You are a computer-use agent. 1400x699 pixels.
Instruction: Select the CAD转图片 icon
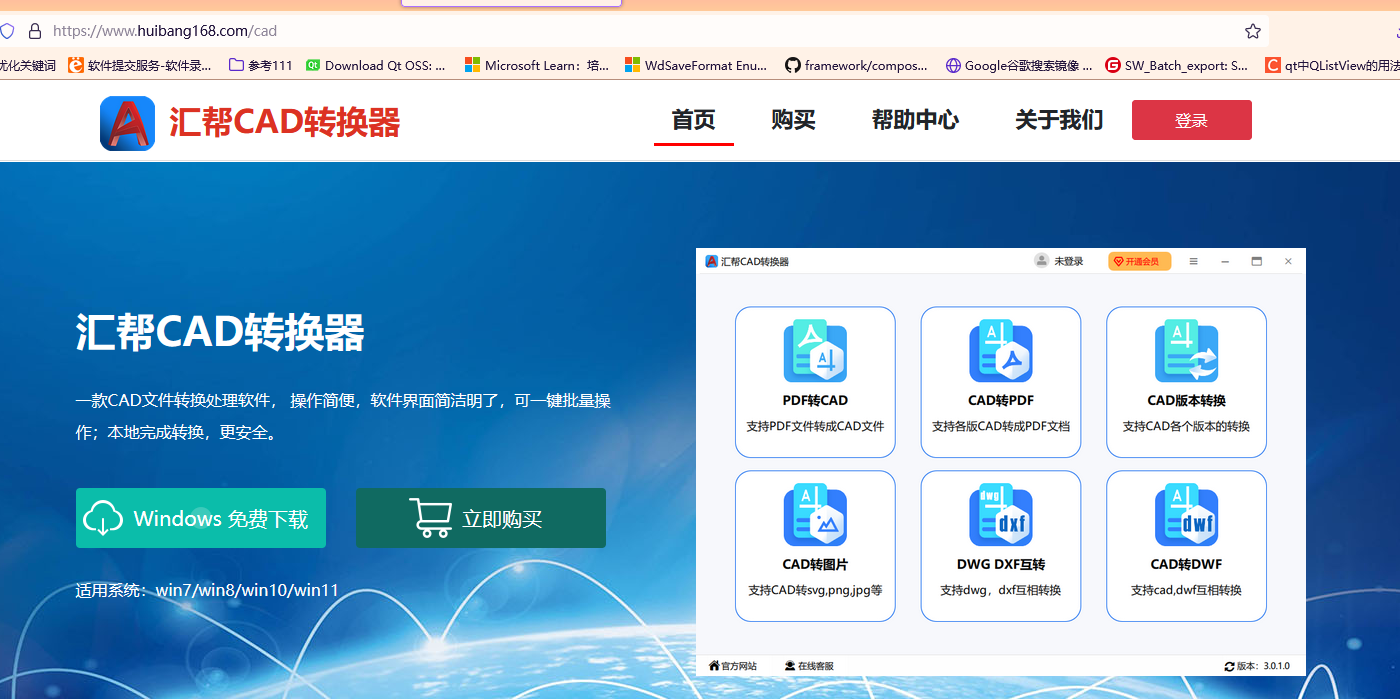(x=815, y=515)
